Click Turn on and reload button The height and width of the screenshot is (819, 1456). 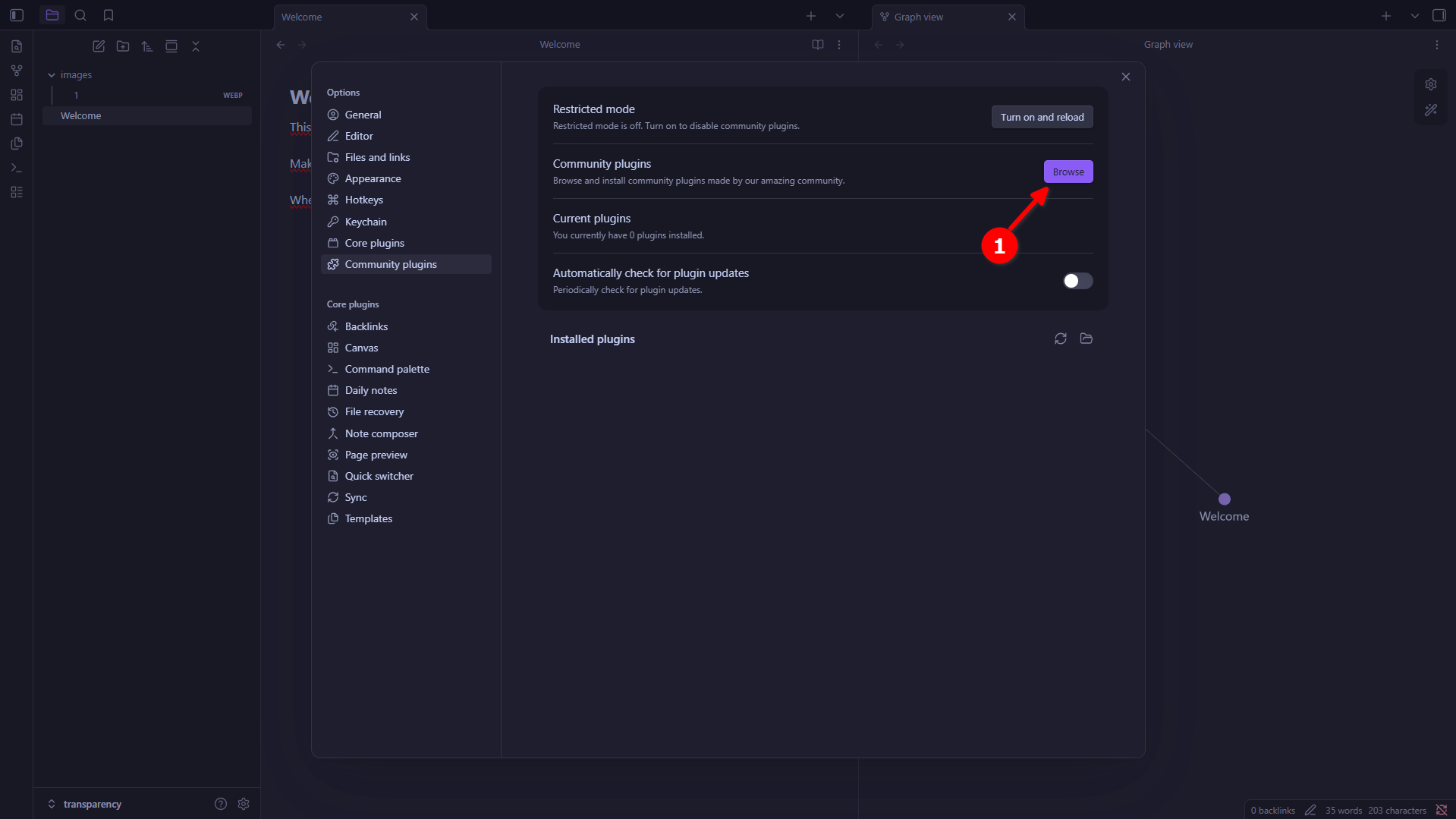1042,117
